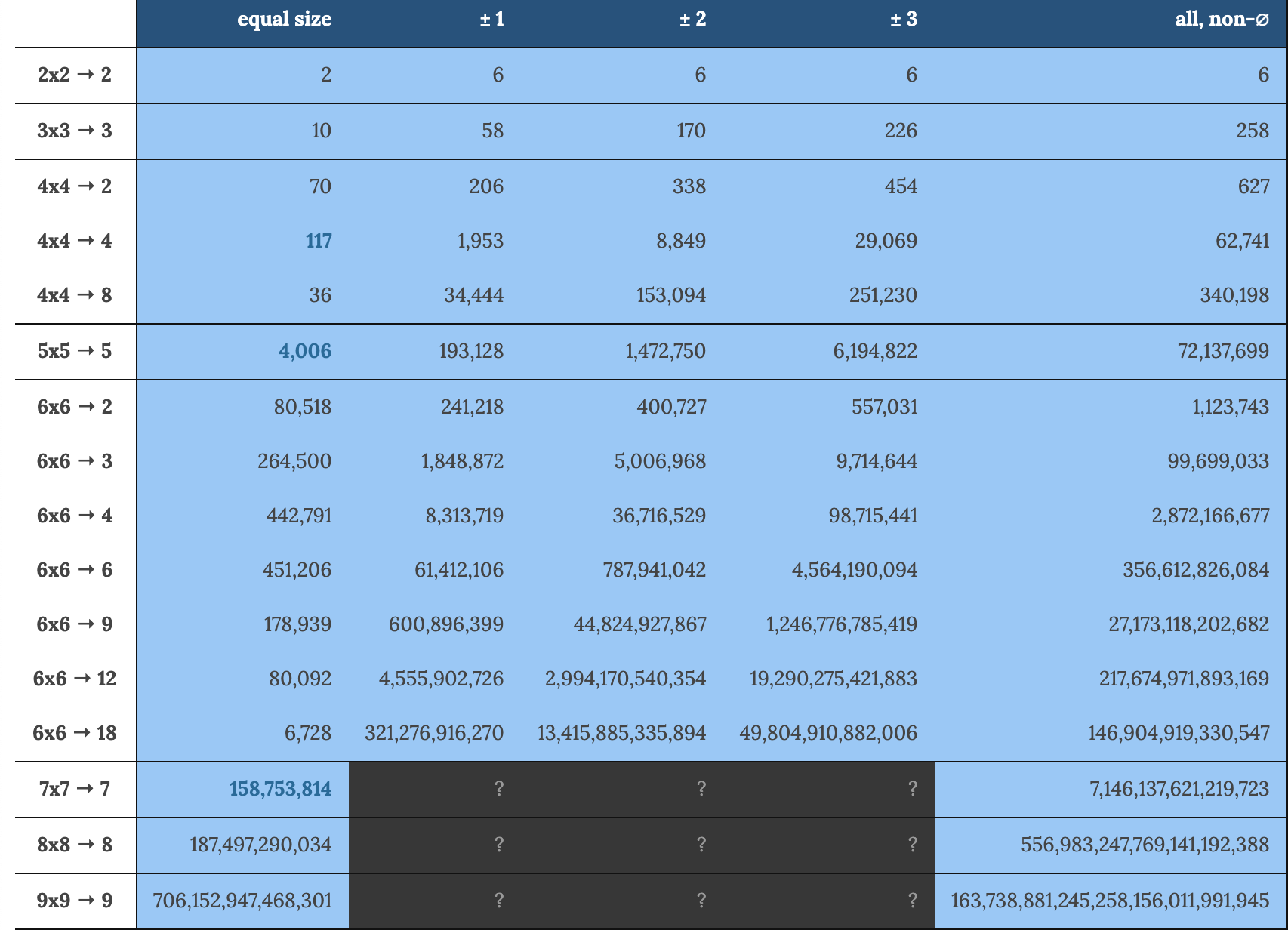The image size is (1288, 930).
Task: Click the '6x6 → 9' row label
Action: tap(75, 624)
